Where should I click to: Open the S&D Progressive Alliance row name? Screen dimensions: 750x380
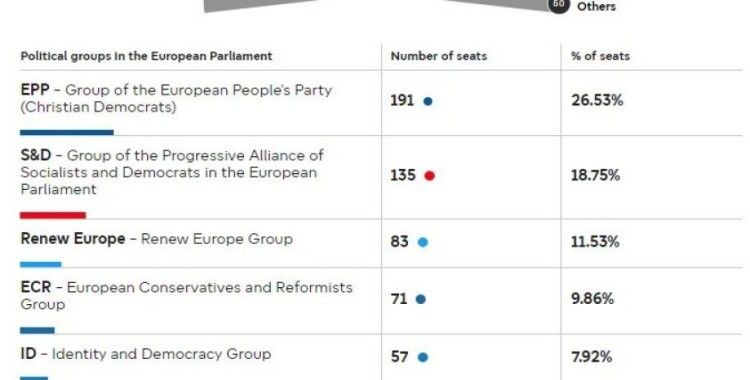pos(172,172)
